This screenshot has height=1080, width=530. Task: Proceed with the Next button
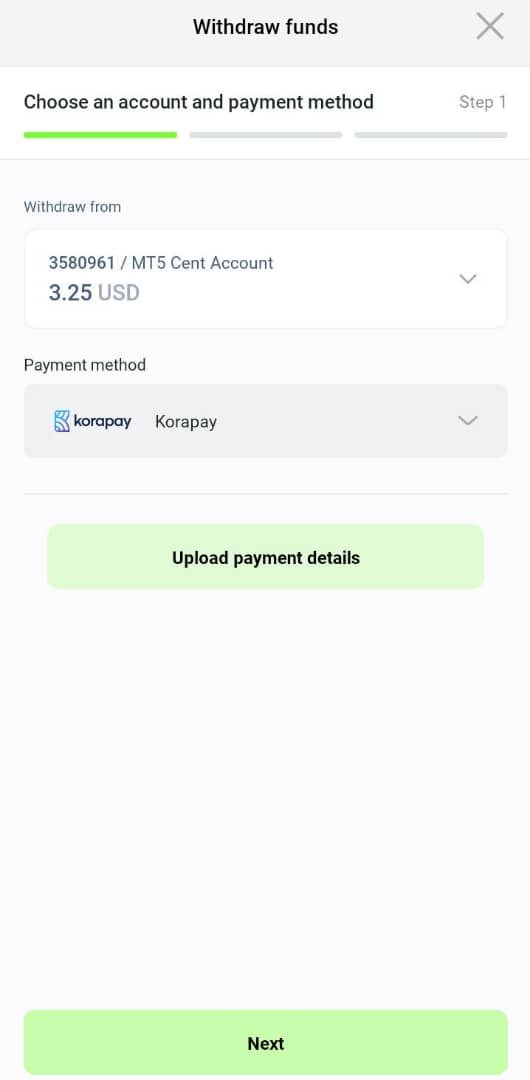pos(265,1043)
